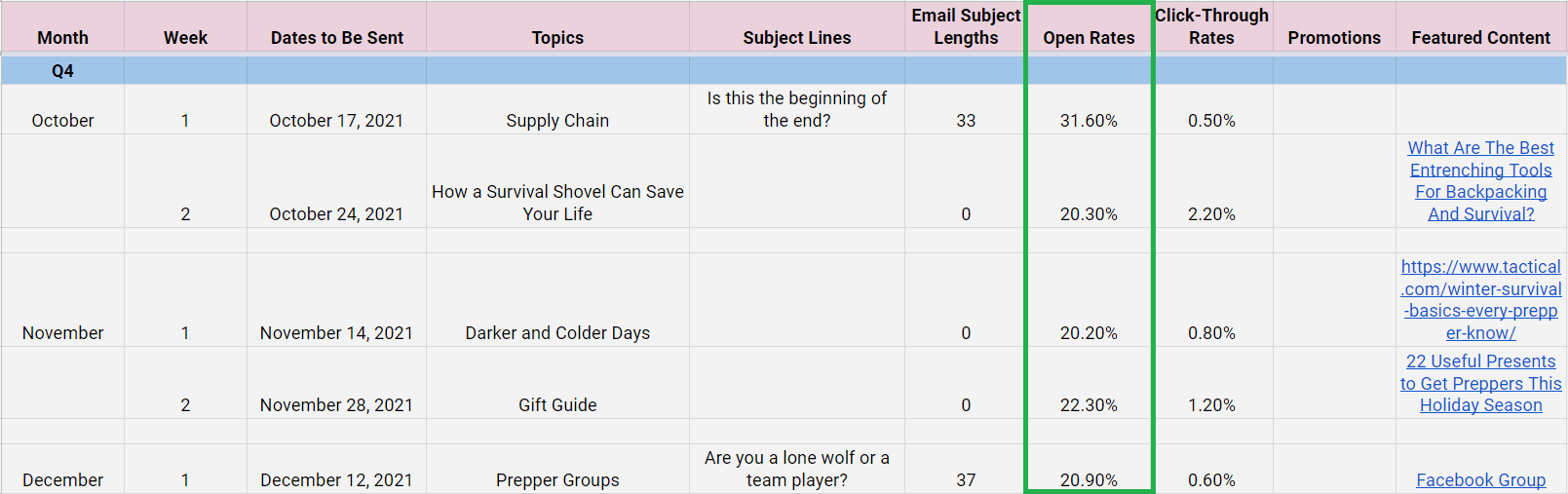Click the October 17, 2021 date cell
1568x494 pixels.
click(x=336, y=109)
